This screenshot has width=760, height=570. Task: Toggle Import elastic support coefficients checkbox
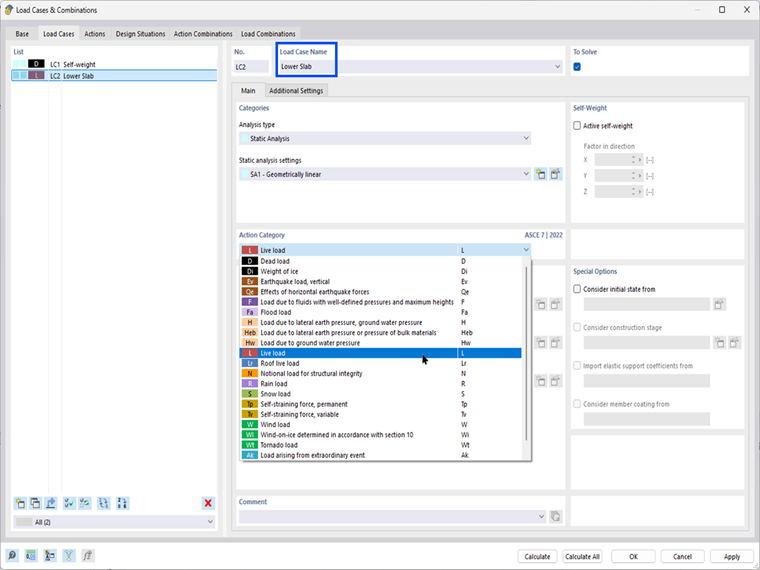(577, 365)
